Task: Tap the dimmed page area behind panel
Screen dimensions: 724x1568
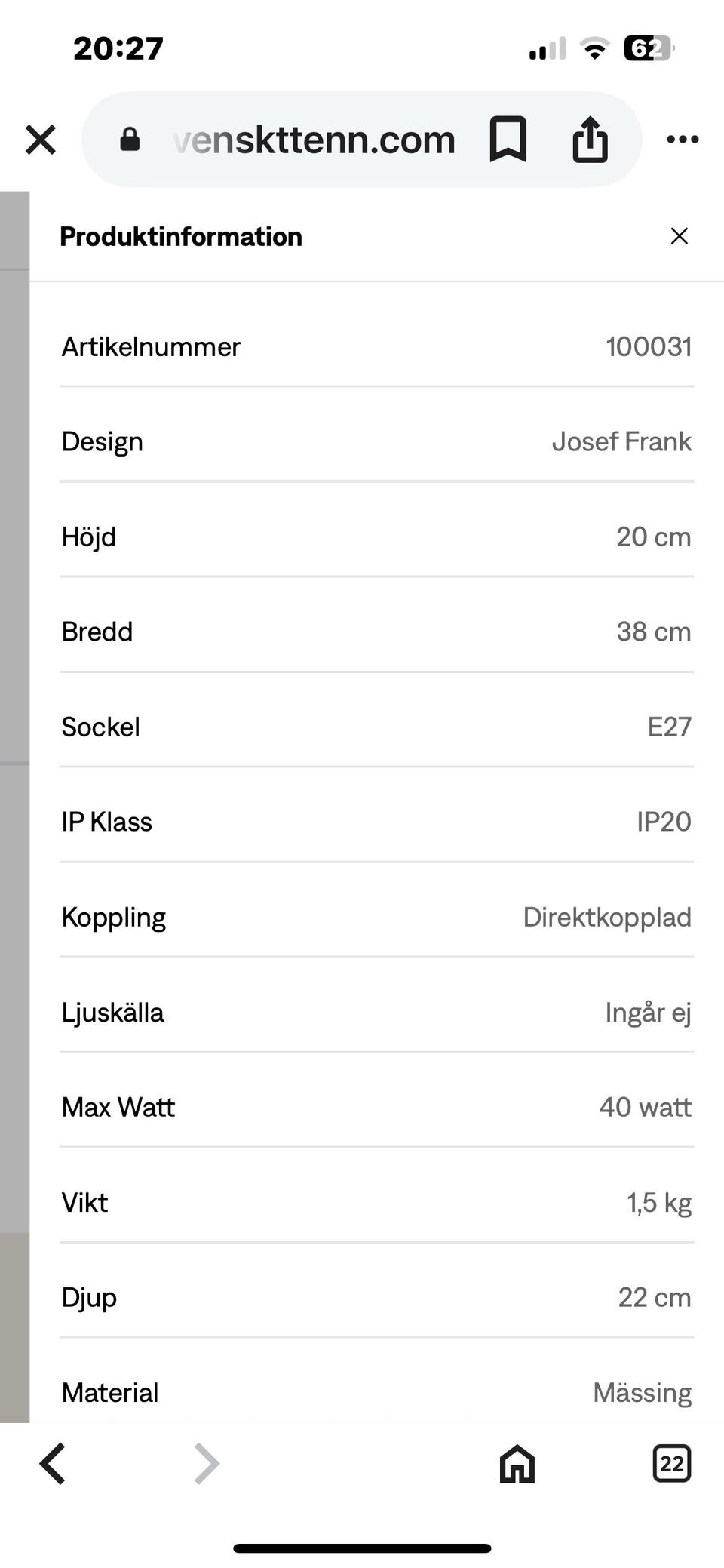Action: [14, 604]
